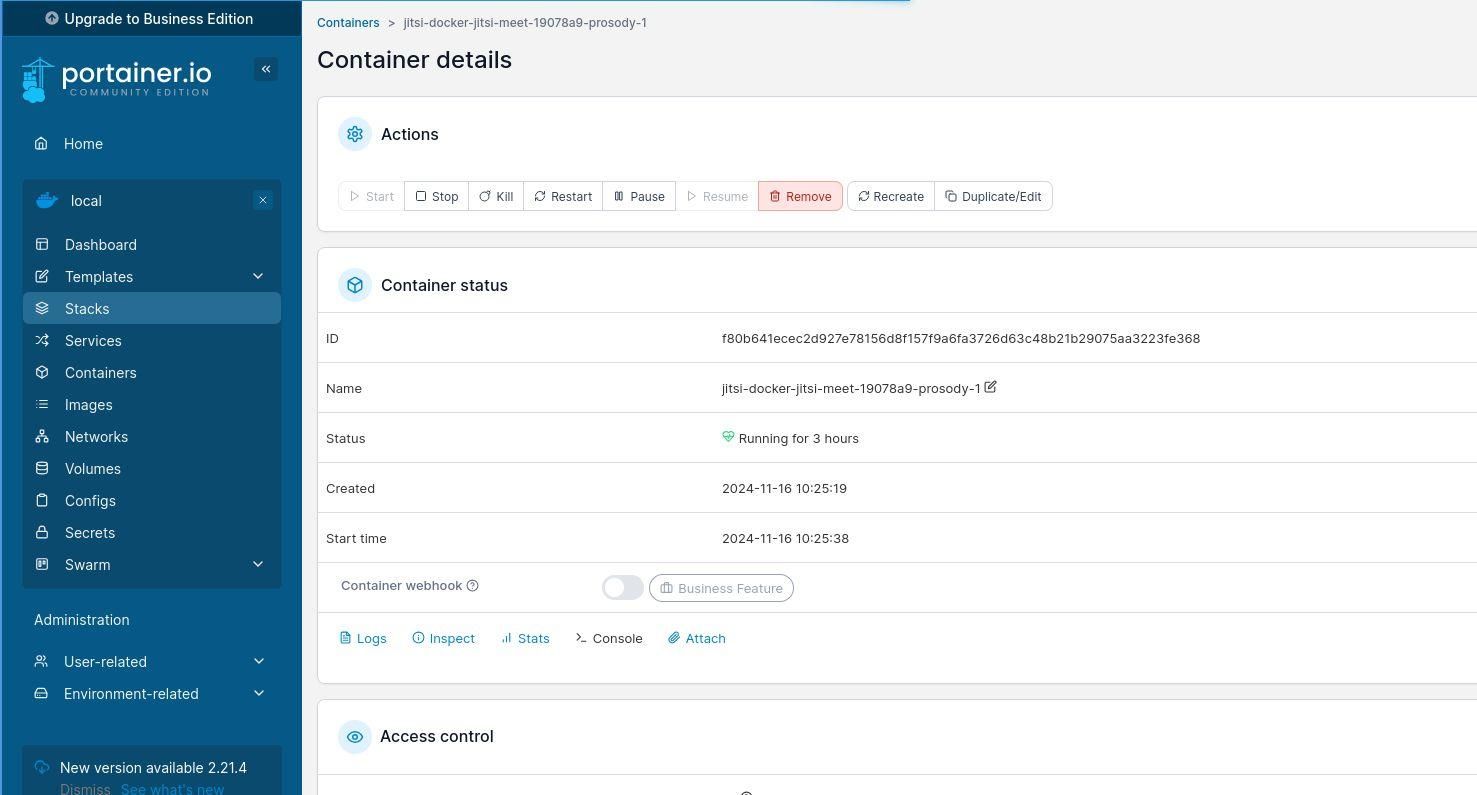
Task: Select Images in the sidebar
Action: point(88,405)
